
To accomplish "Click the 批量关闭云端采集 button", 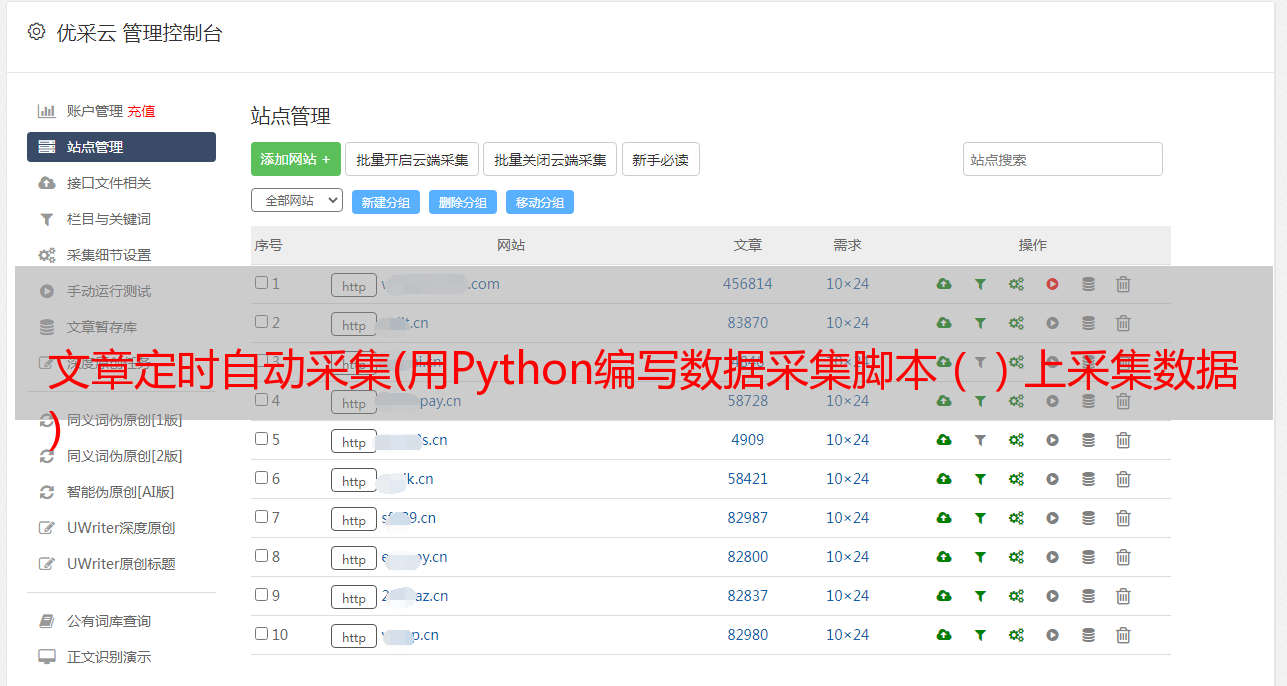I will (550, 159).
